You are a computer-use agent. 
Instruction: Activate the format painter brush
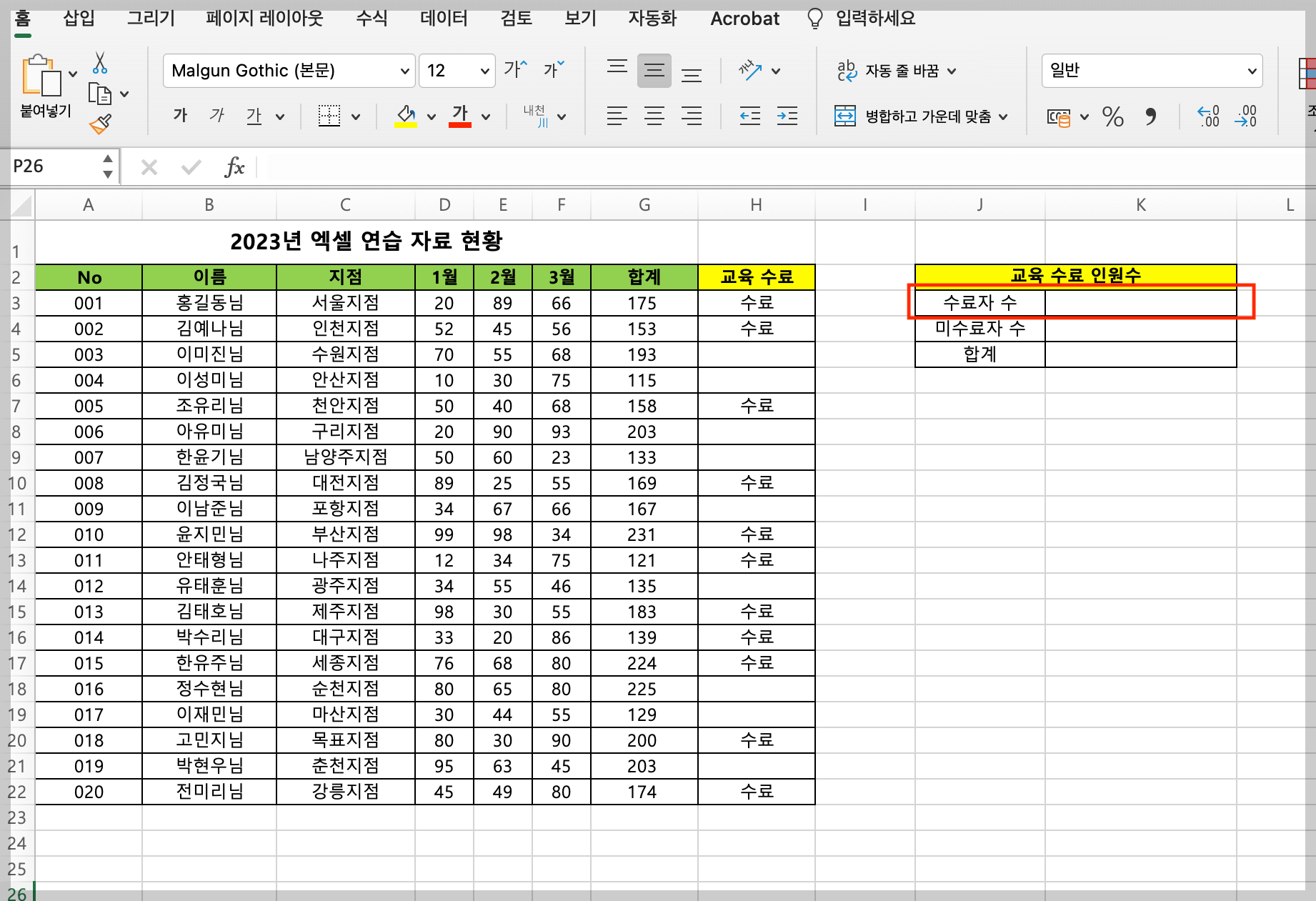99,123
